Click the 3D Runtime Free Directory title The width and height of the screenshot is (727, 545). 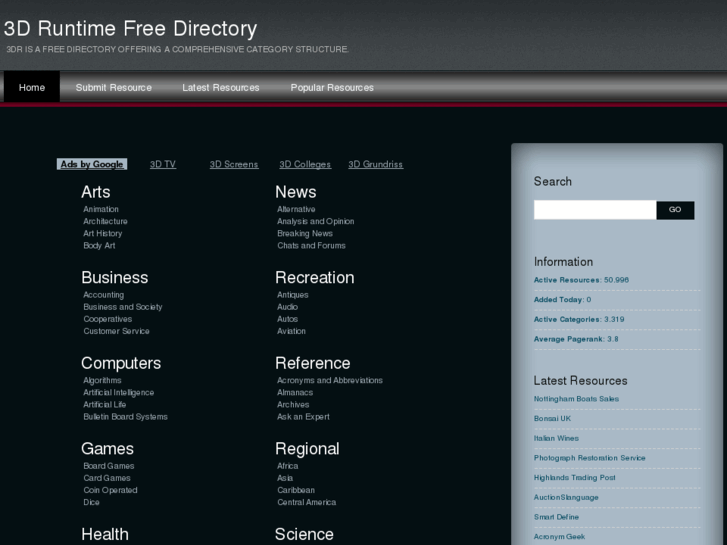point(131,29)
